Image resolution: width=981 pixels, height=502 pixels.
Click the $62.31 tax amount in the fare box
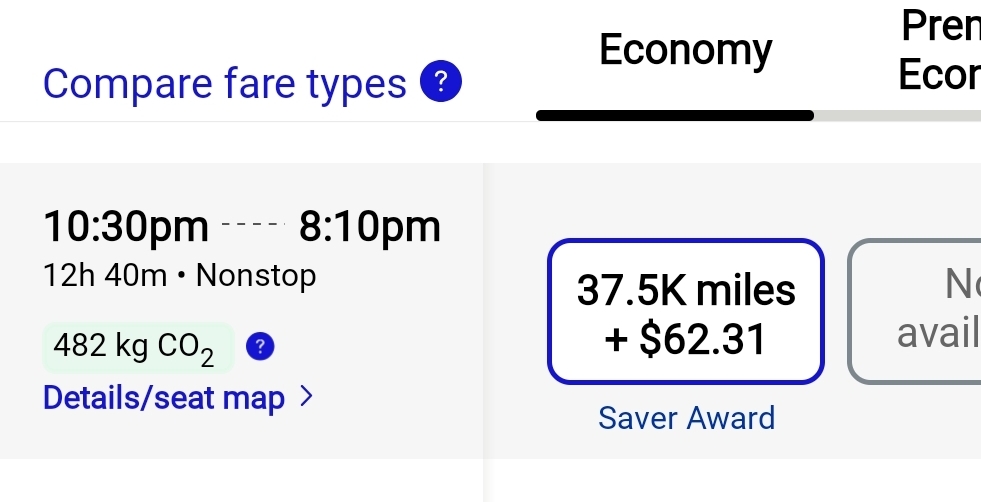pyautogui.click(x=703, y=339)
